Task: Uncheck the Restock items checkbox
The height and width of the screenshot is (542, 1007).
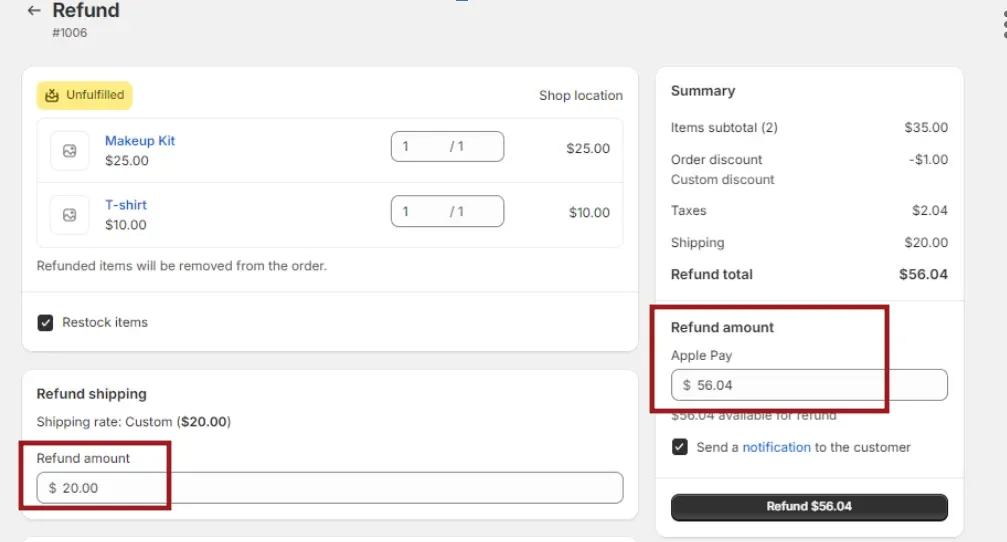Action: pyautogui.click(x=45, y=323)
